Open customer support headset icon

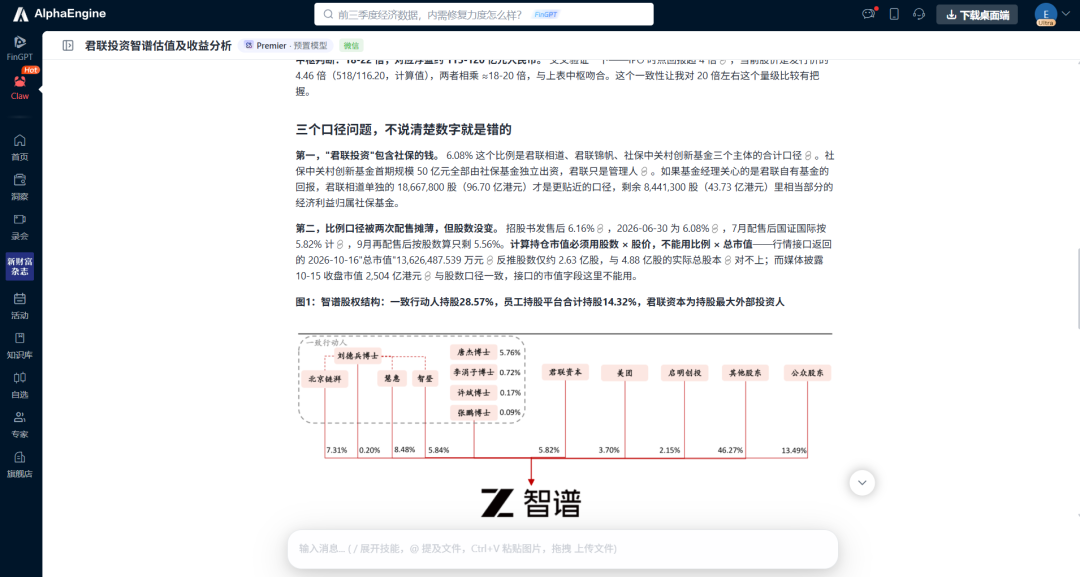click(x=919, y=14)
